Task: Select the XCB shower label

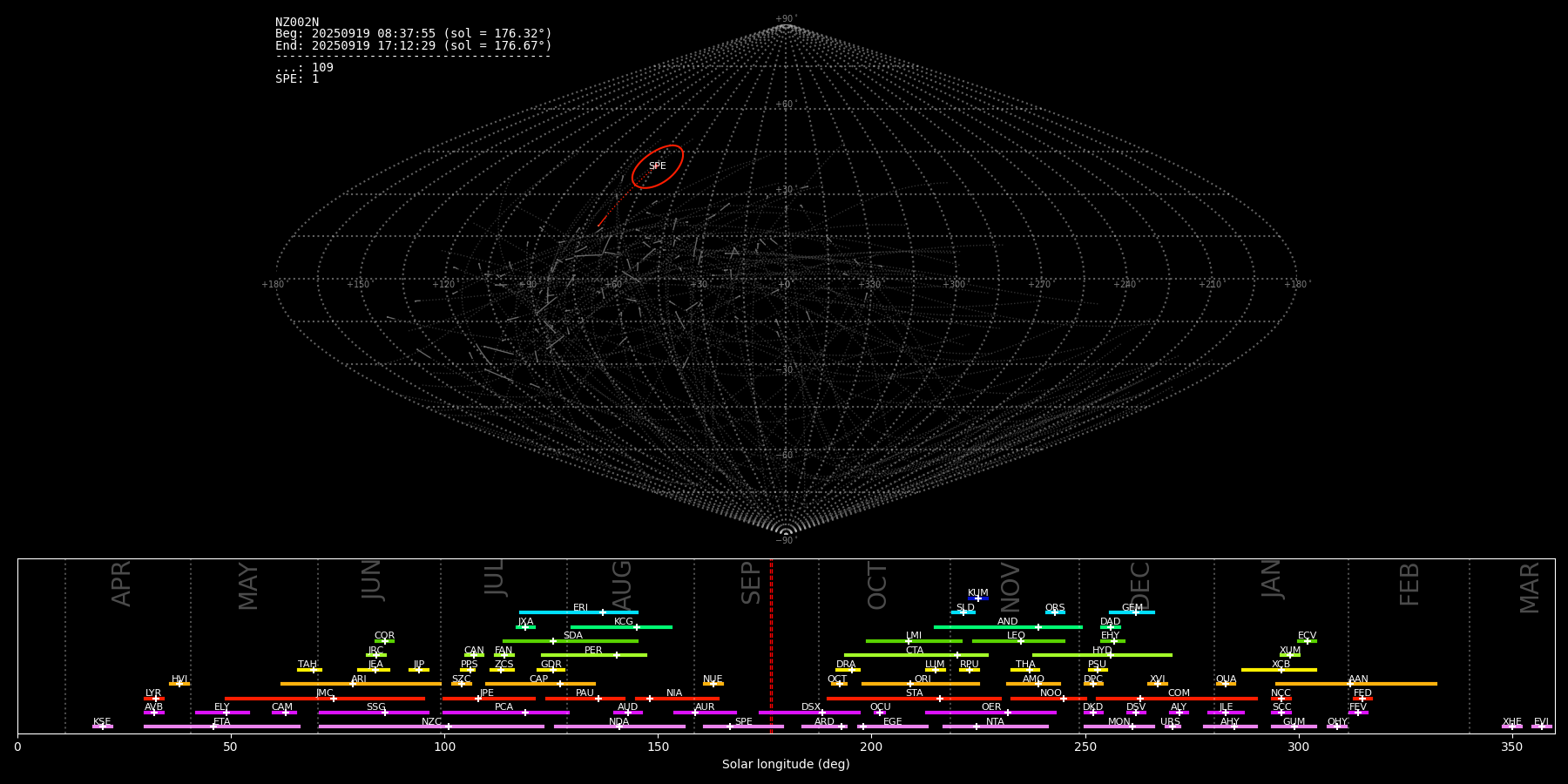Action: (x=1281, y=665)
